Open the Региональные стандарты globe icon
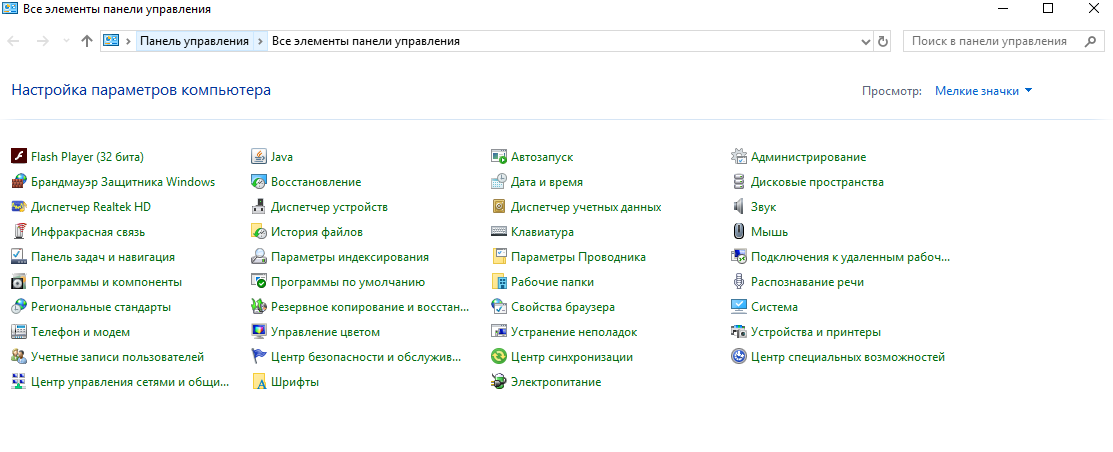This screenshot has height=452, width=1113. [x=19, y=307]
